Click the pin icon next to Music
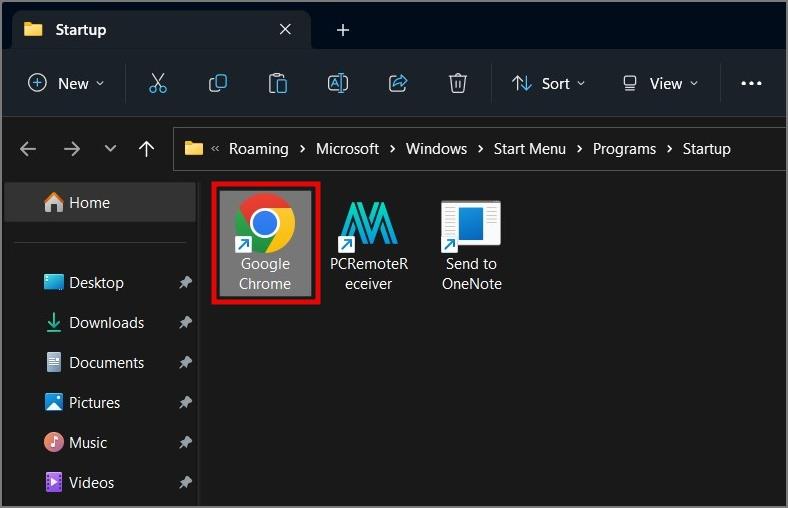Viewport: 788px width, 508px height. pos(185,442)
